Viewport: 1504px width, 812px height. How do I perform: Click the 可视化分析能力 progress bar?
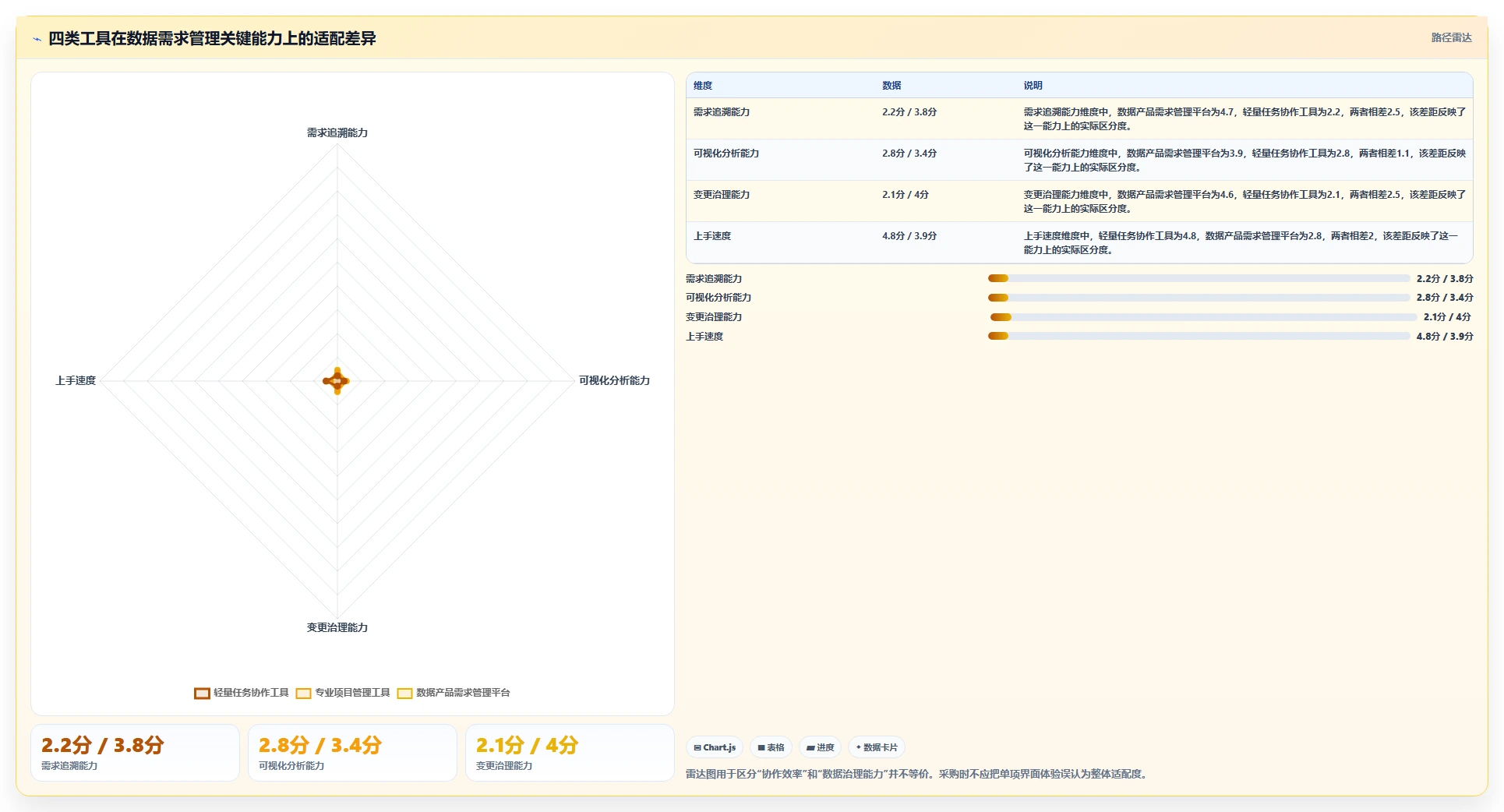click(1199, 298)
